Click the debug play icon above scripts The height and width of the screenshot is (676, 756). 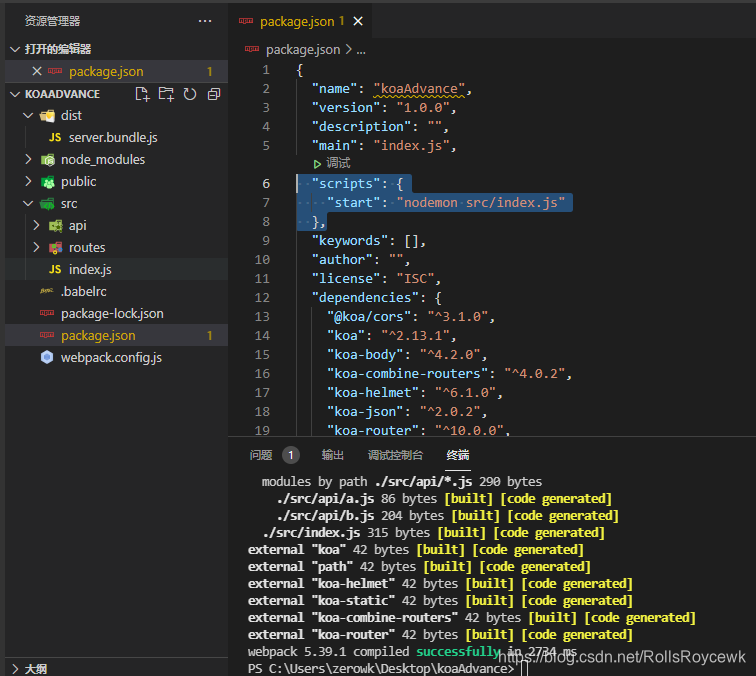[x=317, y=164]
